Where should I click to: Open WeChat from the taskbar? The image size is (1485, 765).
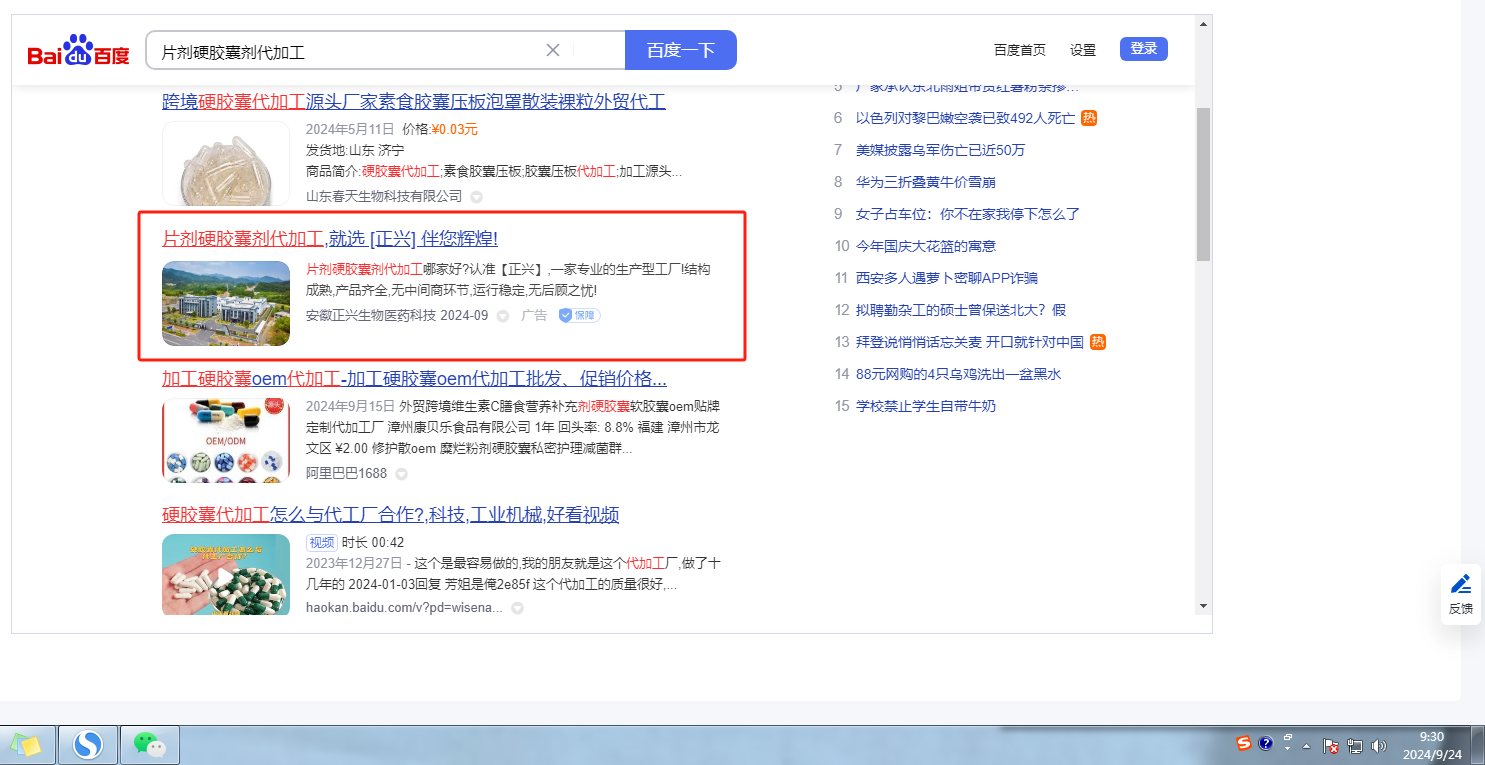[149, 745]
